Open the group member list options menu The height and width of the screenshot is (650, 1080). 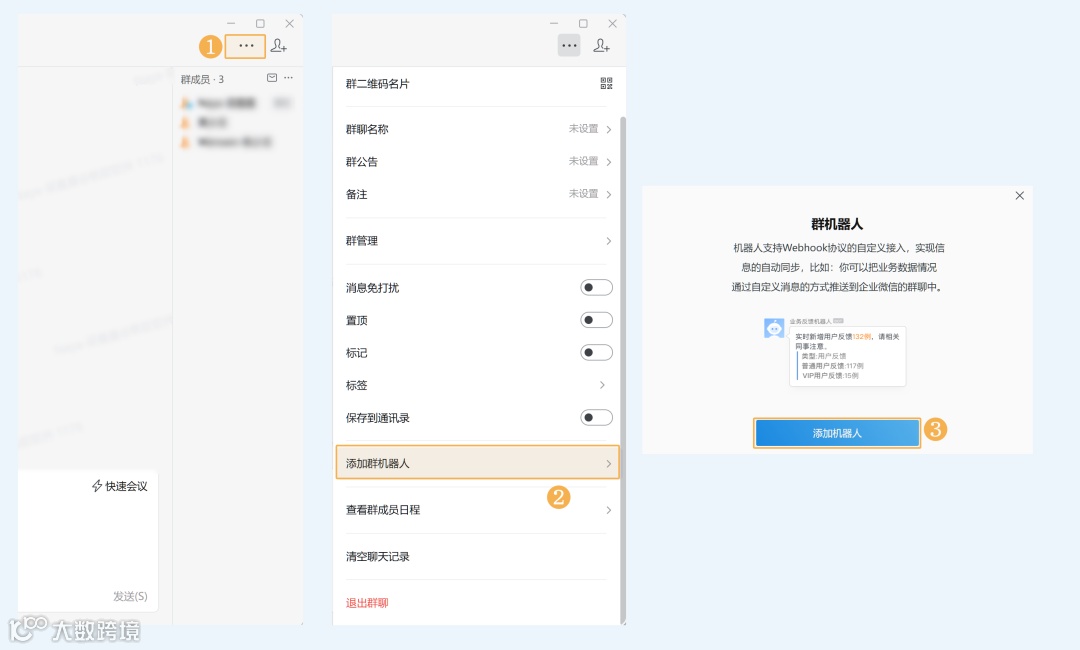287,78
